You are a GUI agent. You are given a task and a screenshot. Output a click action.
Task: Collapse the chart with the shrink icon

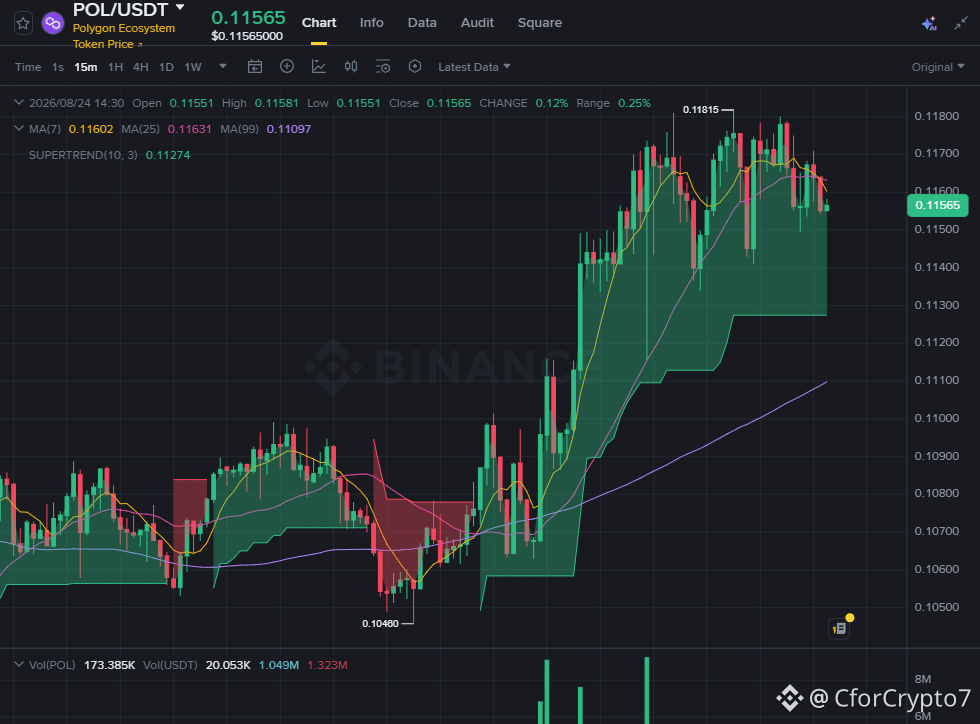coord(961,24)
